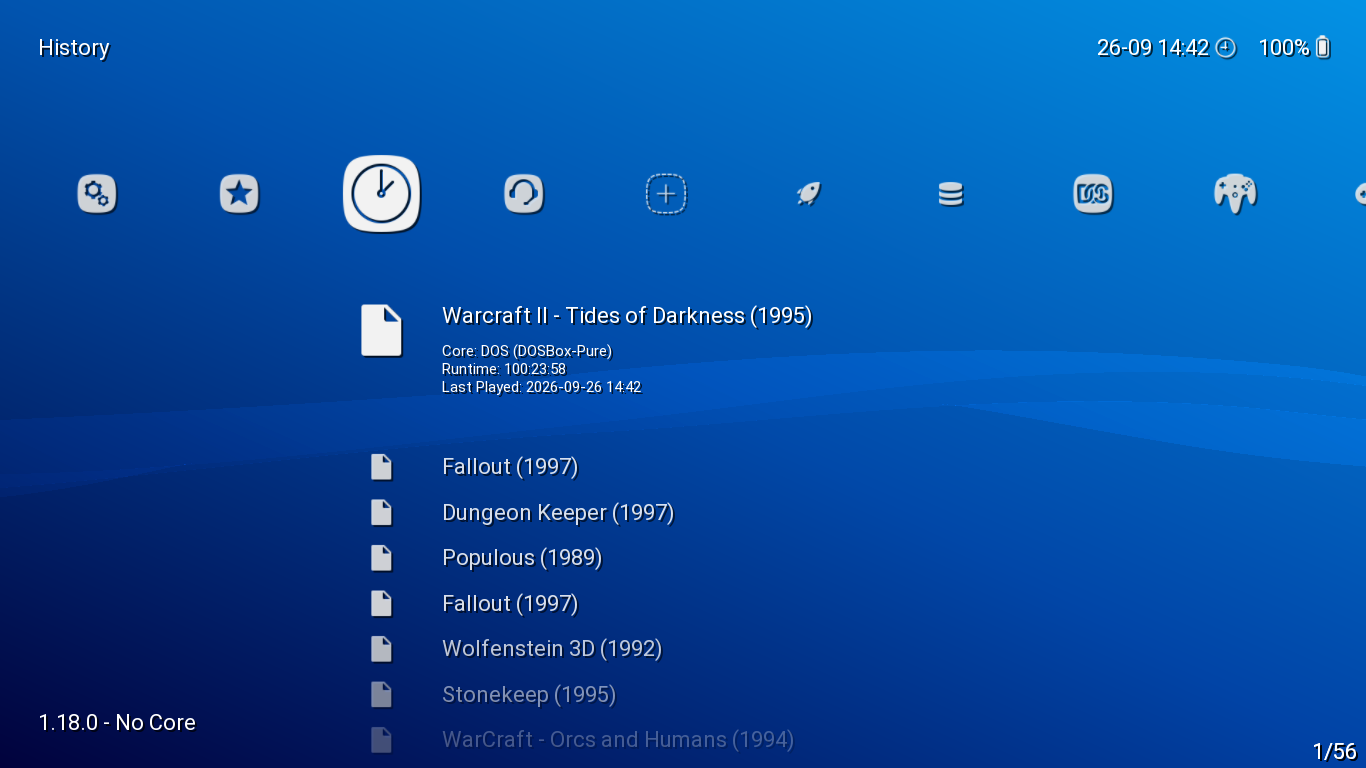The width and height of the screenshot is (1366, 768).
Task: Open the Nintendo 64 controller playlist
Action: tap(1235, 193)
